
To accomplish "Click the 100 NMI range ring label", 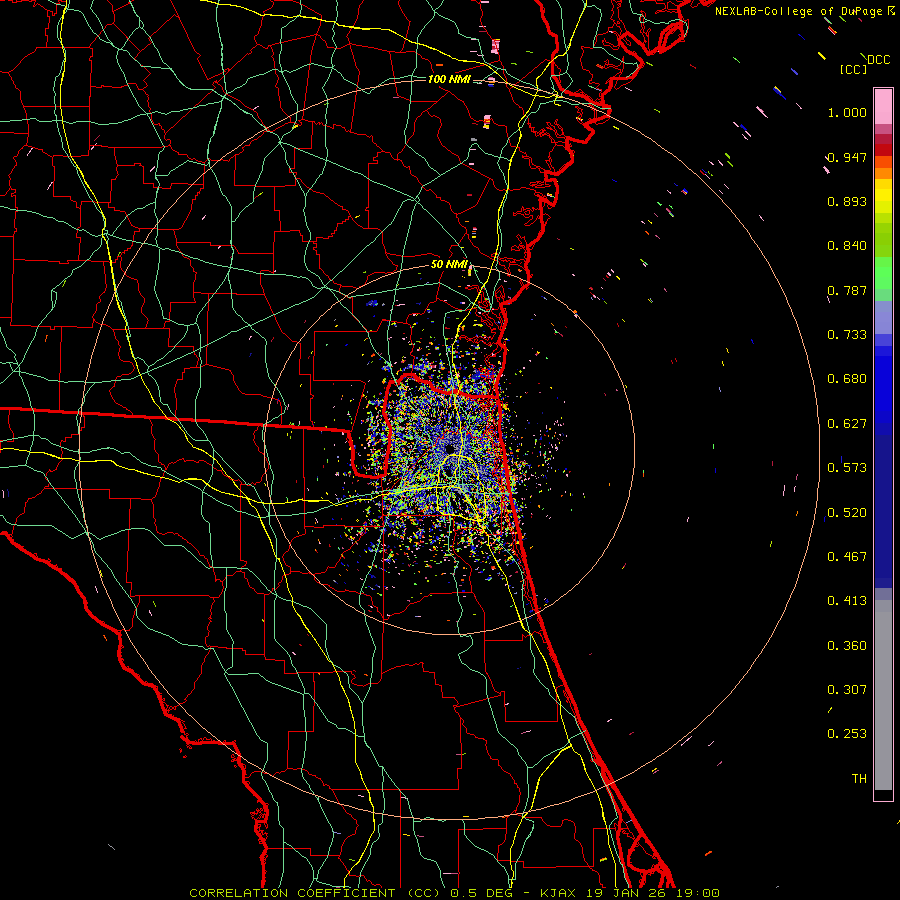I will [x=449, y=79].
